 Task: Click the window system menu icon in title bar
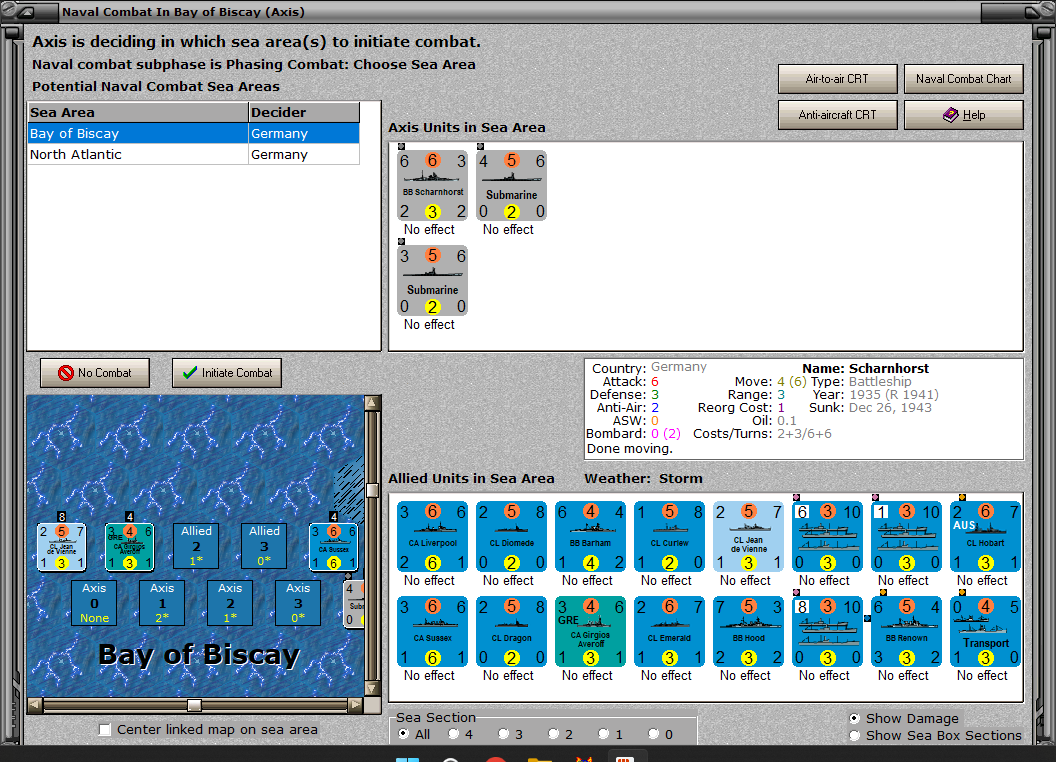[24, 11]
